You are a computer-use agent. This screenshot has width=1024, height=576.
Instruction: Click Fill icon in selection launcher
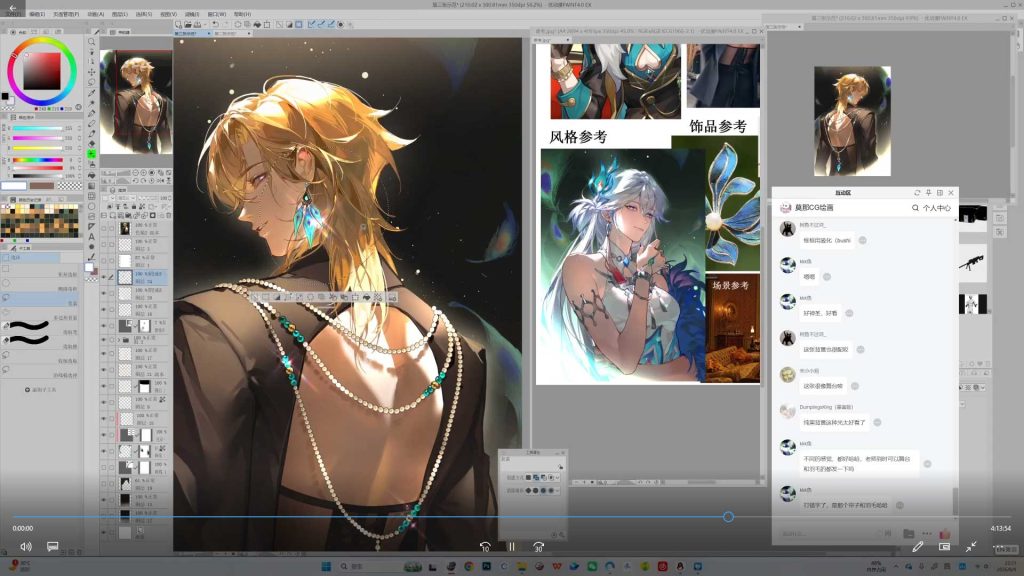click(366, 297)
